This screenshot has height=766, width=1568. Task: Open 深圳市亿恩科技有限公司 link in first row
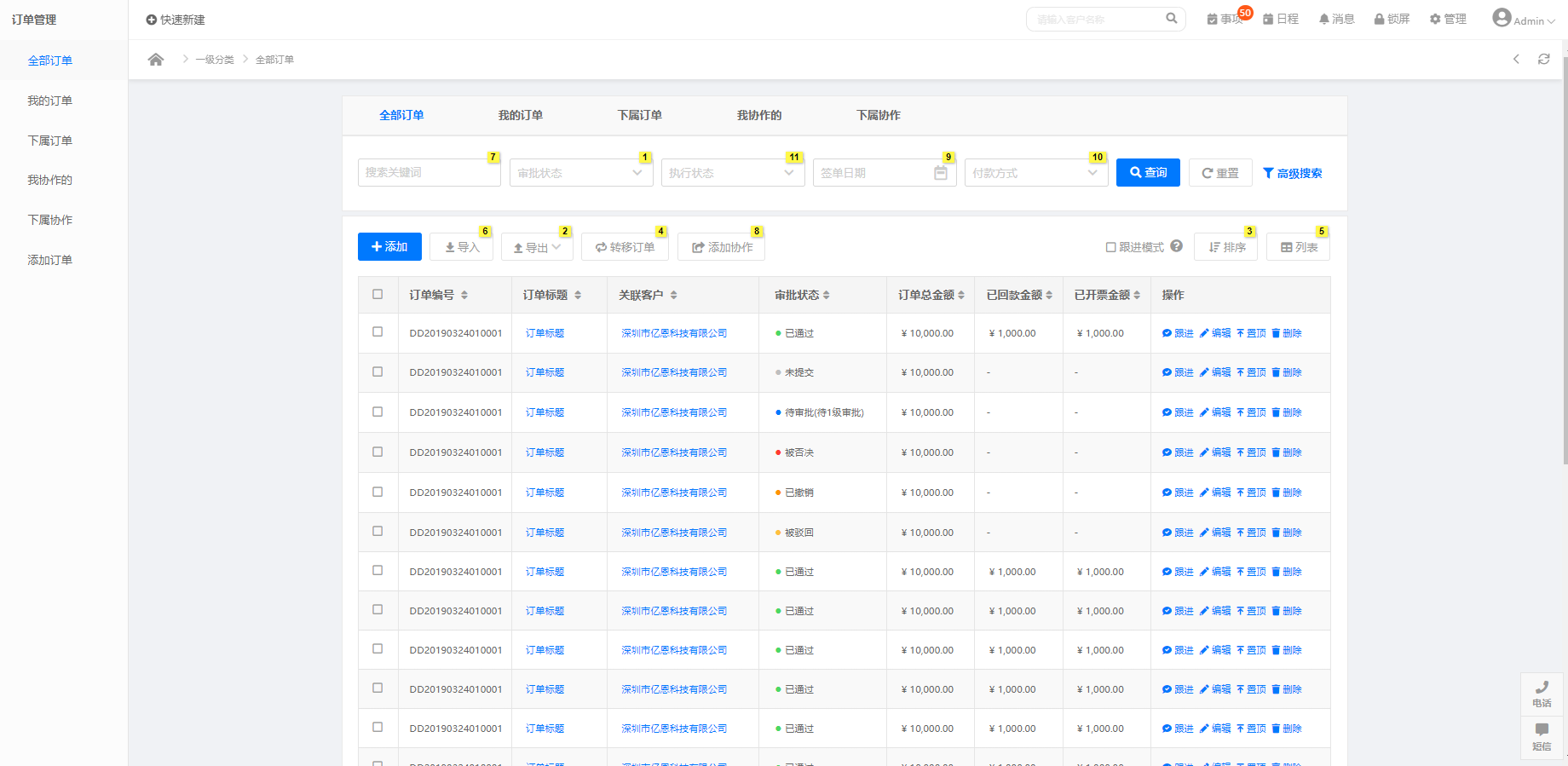(x=674, y=333)
